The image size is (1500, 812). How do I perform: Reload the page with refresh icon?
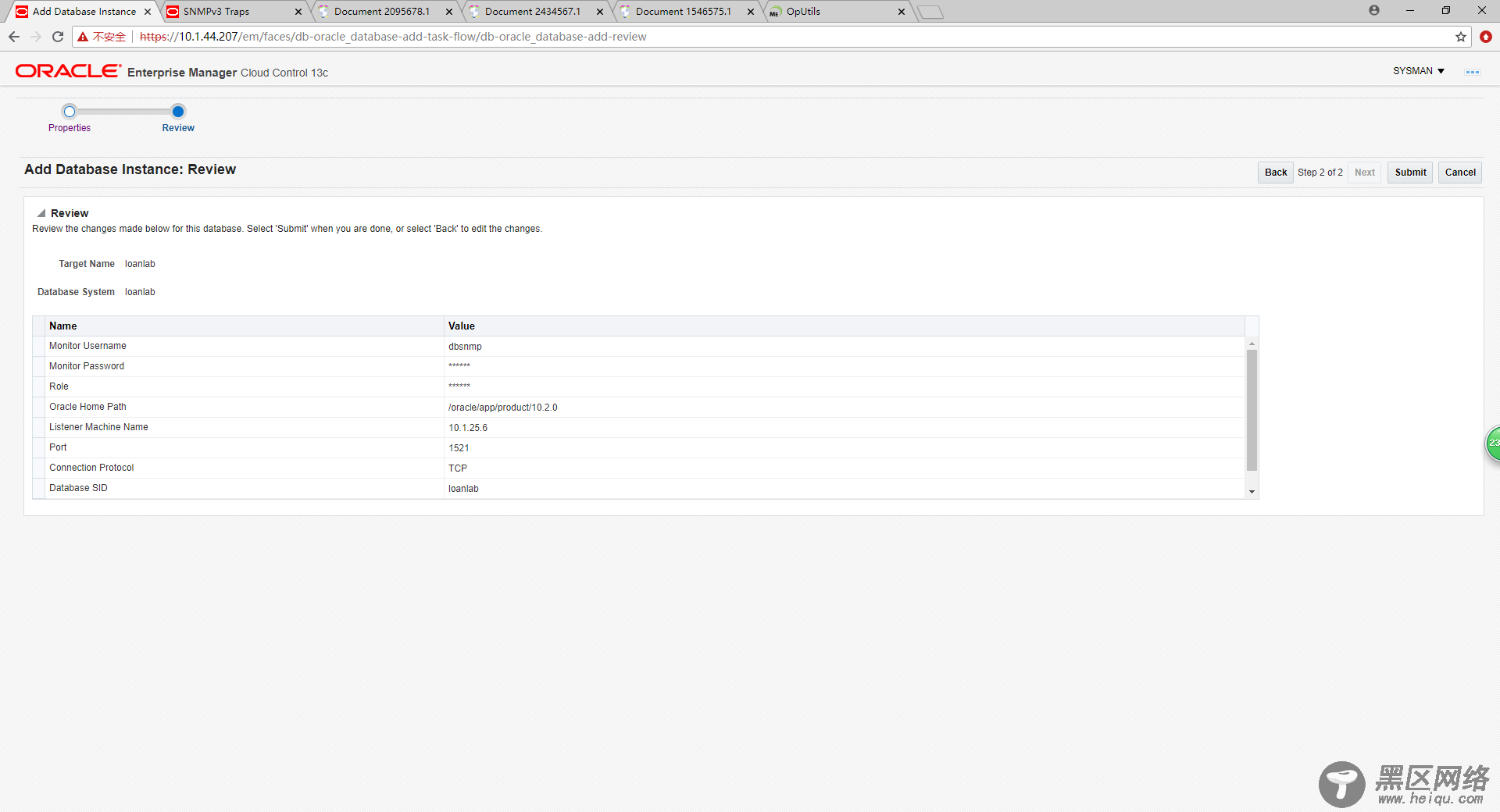click(x=58, y=37)
